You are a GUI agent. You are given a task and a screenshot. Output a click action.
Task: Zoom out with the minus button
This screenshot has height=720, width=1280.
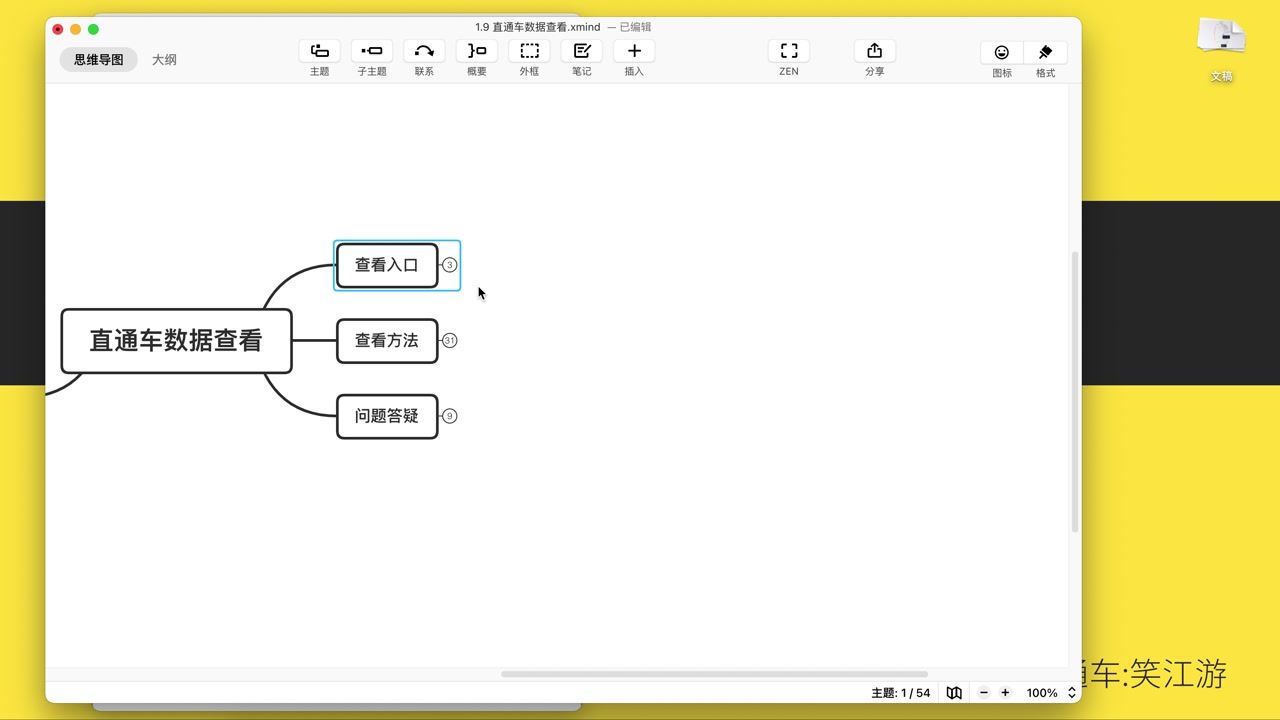984,693
